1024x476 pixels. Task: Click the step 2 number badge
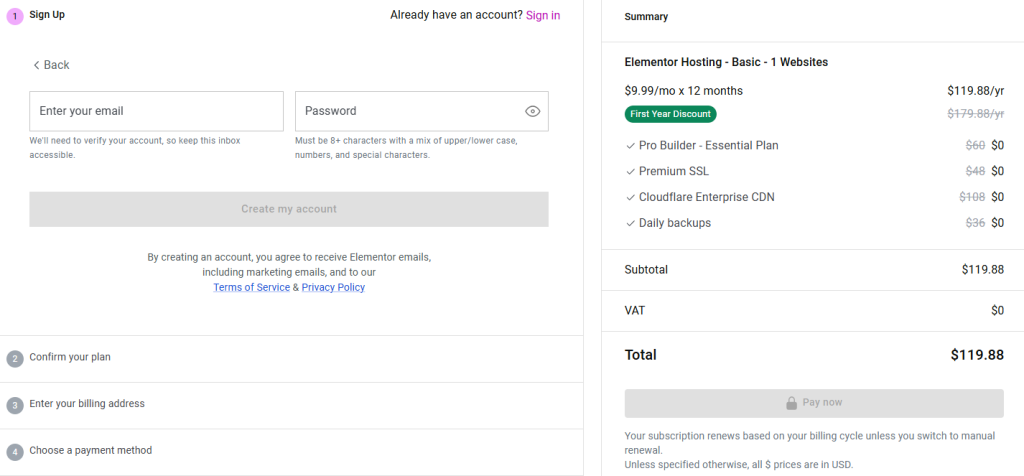pos(15,358)
